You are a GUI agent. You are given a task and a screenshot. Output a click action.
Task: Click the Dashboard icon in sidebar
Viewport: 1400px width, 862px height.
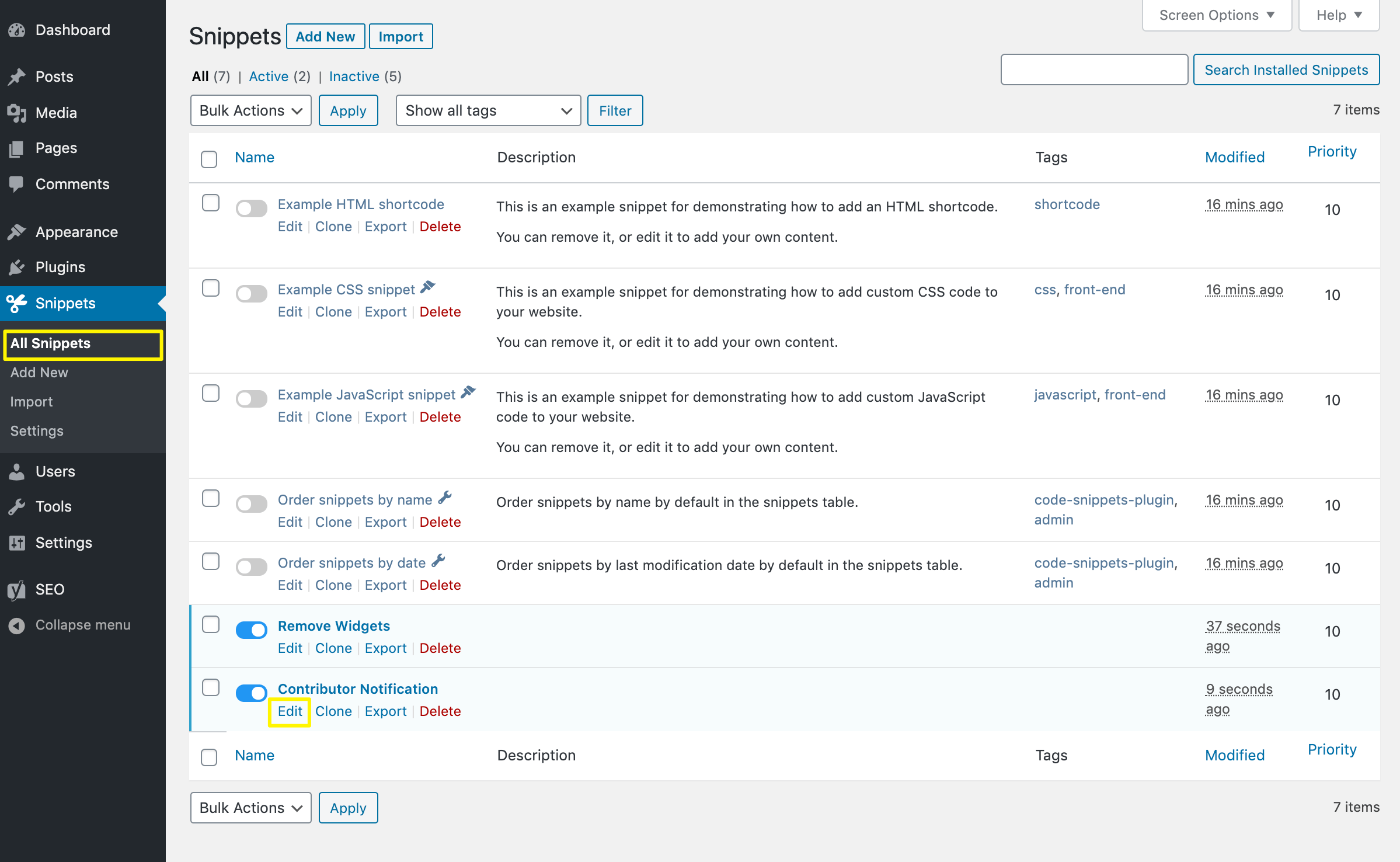[18, 29]
